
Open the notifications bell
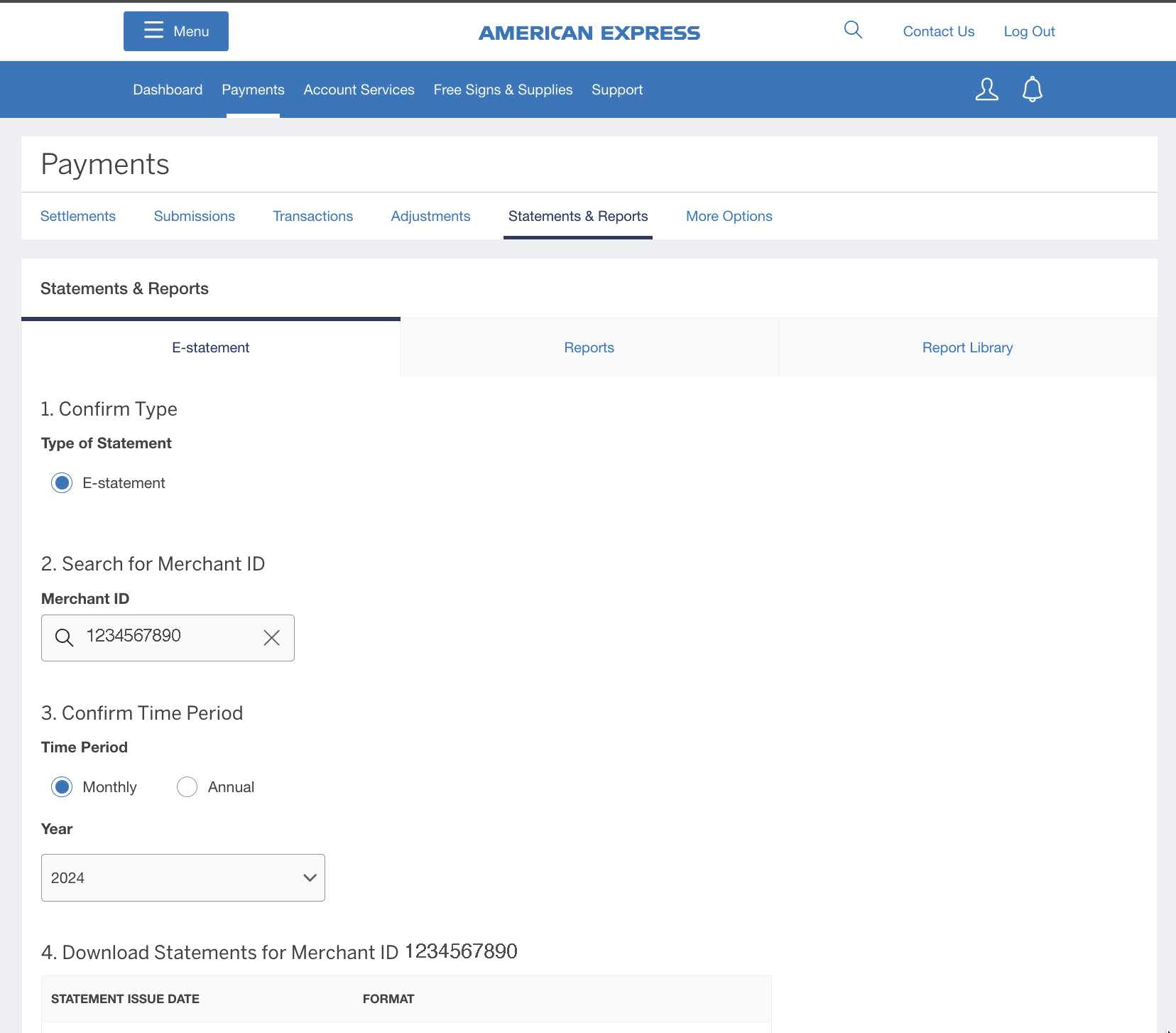click(x=1033, y=89)
